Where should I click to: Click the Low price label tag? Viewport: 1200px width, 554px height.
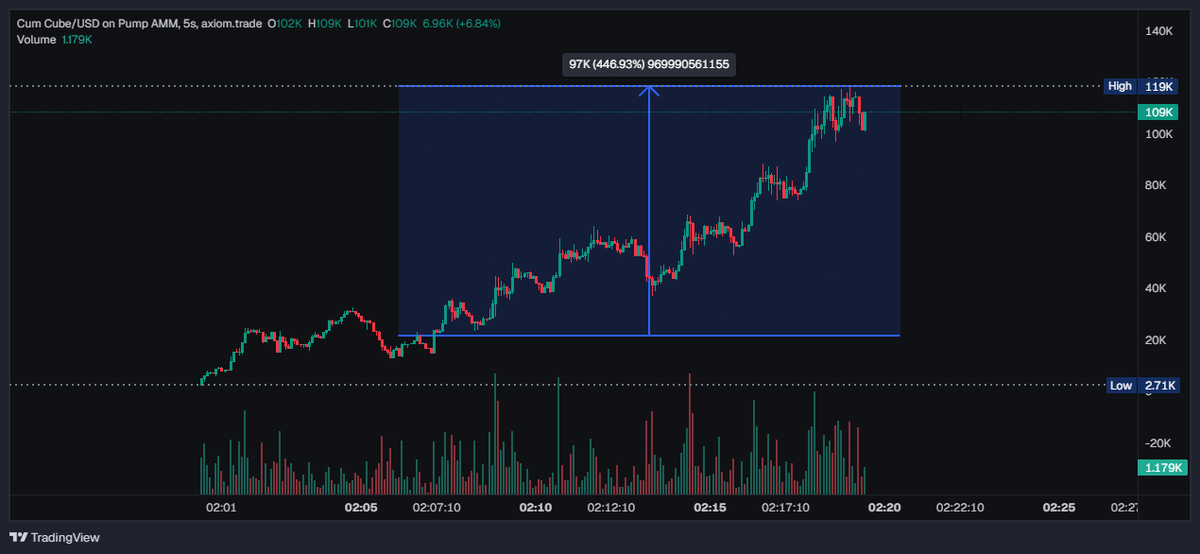click(x=1120, y=385)
